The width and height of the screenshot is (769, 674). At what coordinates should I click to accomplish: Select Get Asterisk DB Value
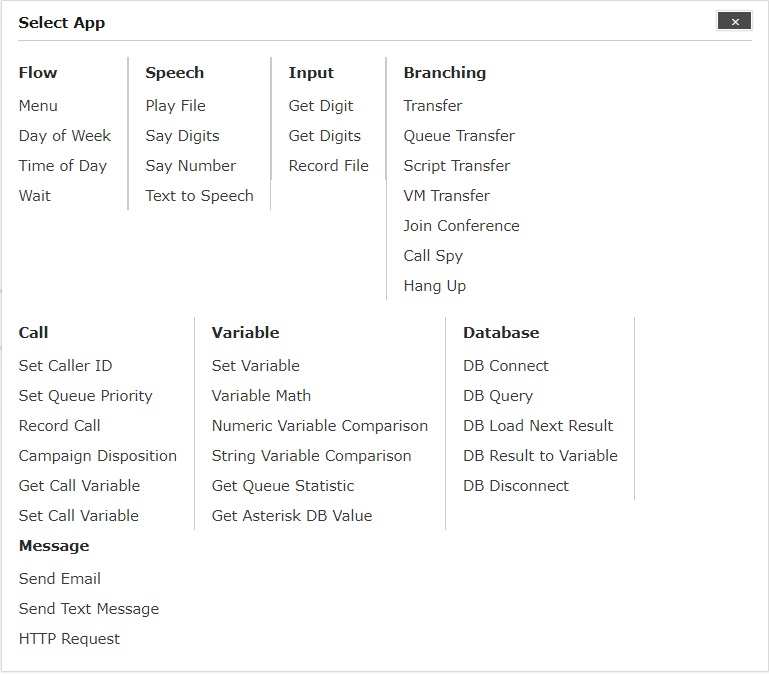(292, 516)
